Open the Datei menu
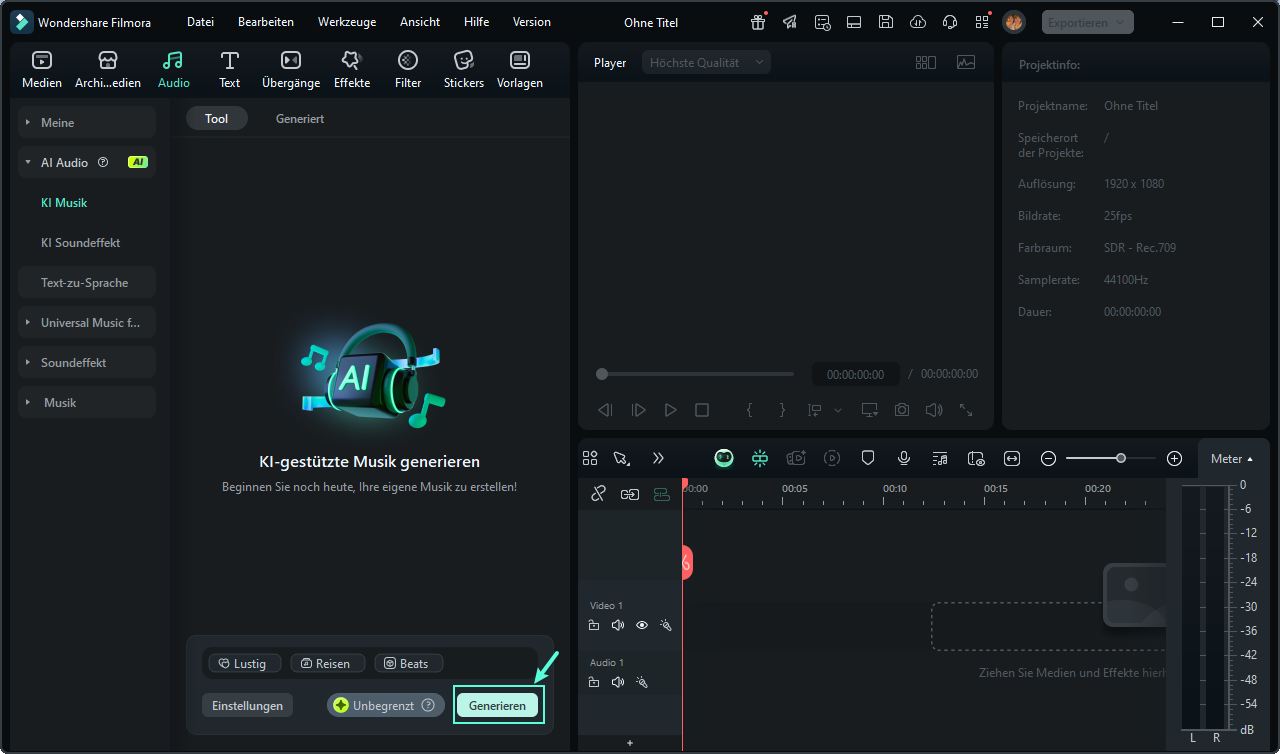The height and width of the screenshot is (754, 1280). click(200, 21)
